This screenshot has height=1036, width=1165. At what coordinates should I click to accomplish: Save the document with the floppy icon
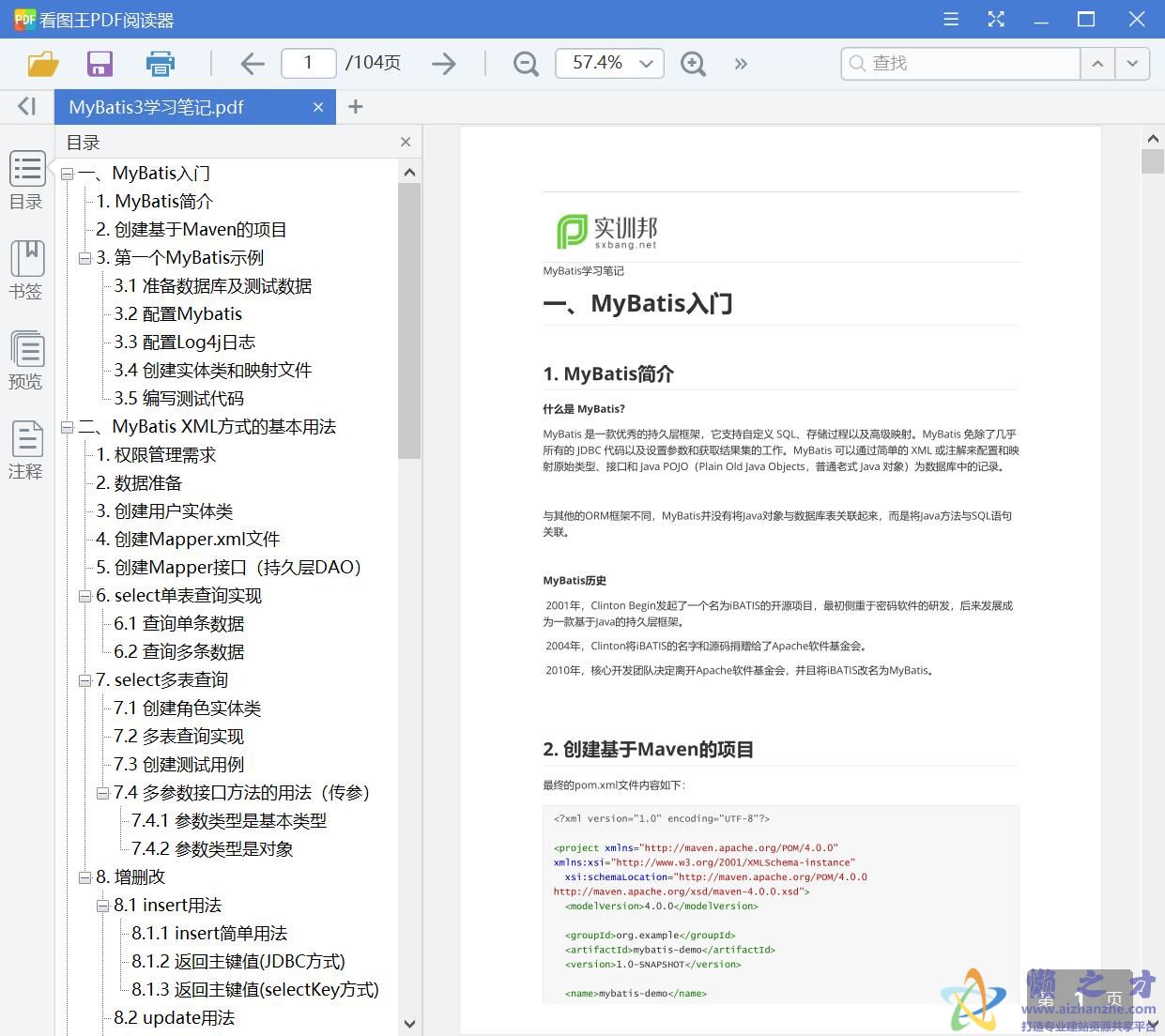coord(100,64)
